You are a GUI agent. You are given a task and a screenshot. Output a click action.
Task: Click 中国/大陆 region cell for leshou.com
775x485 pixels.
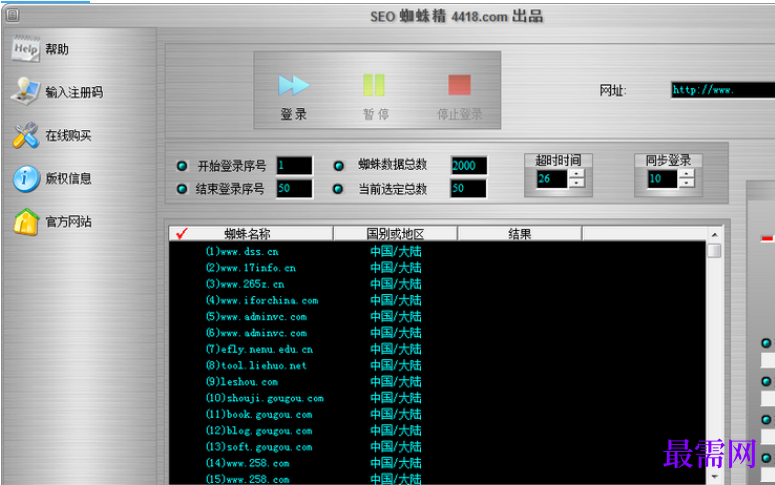pos(396,382)
